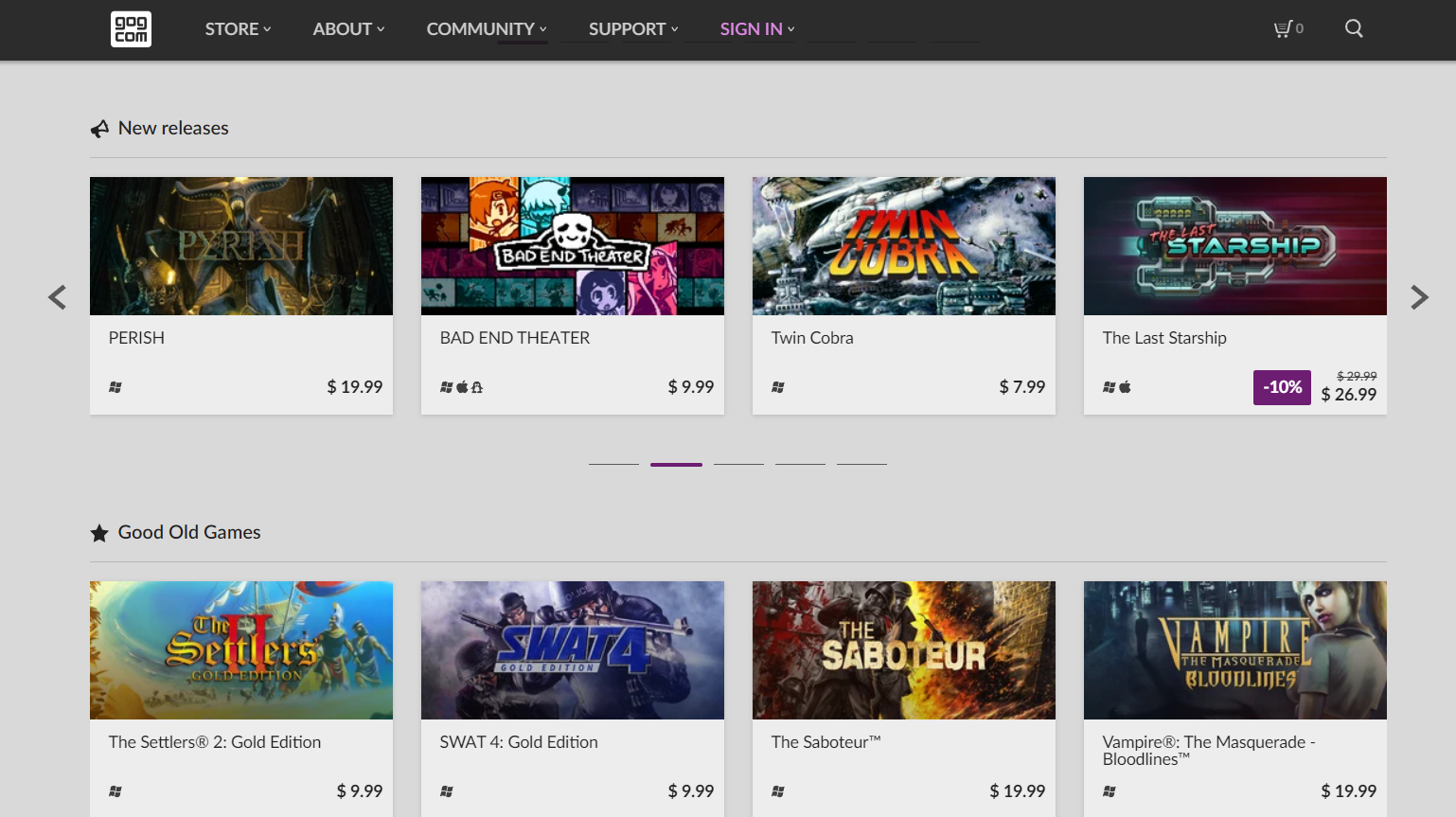Click the Twin Cobra game title
This screenshot has height=817, width=1456.
[x=812, y=338]
